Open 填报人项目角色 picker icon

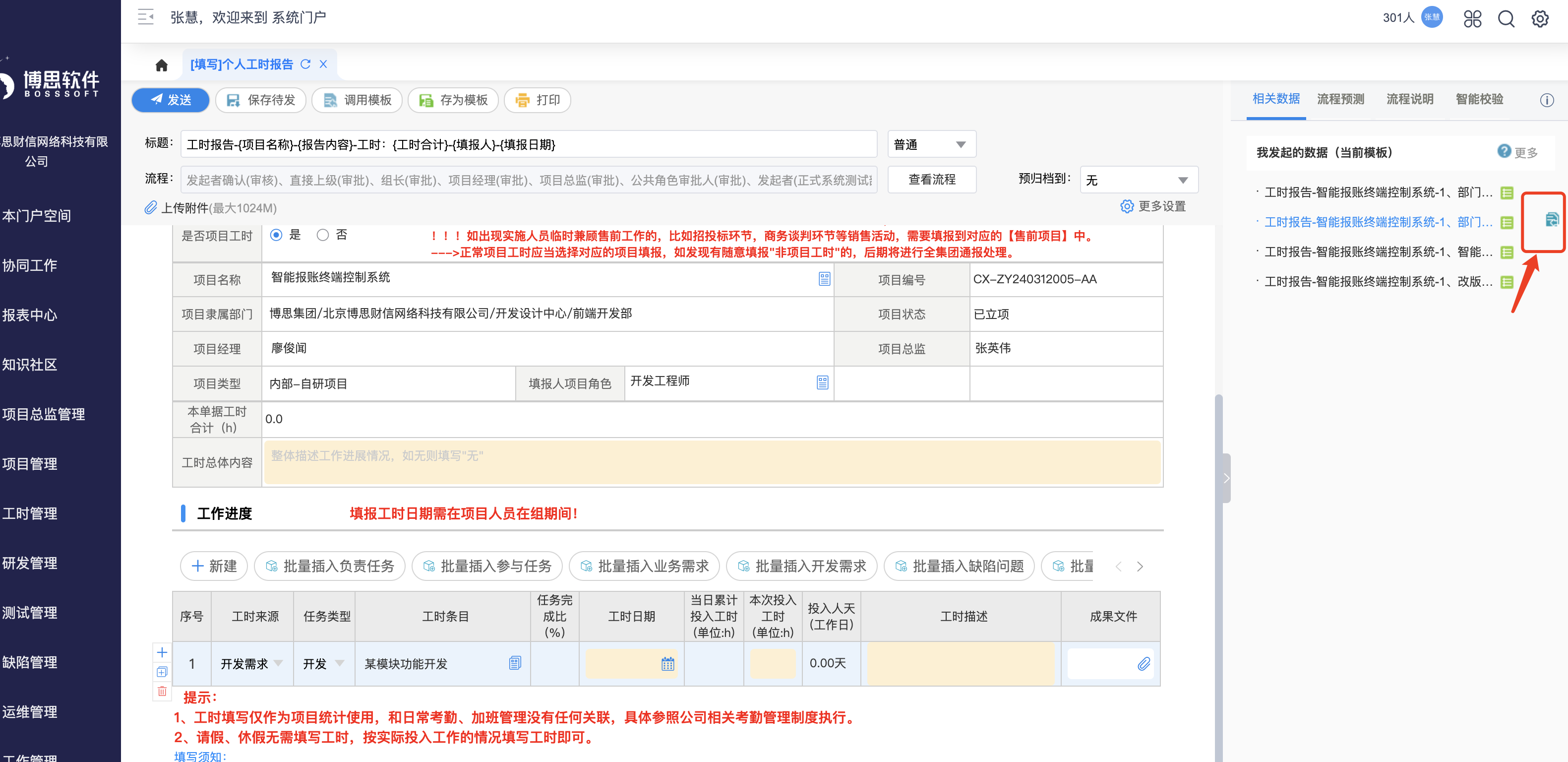click(822, 382)
